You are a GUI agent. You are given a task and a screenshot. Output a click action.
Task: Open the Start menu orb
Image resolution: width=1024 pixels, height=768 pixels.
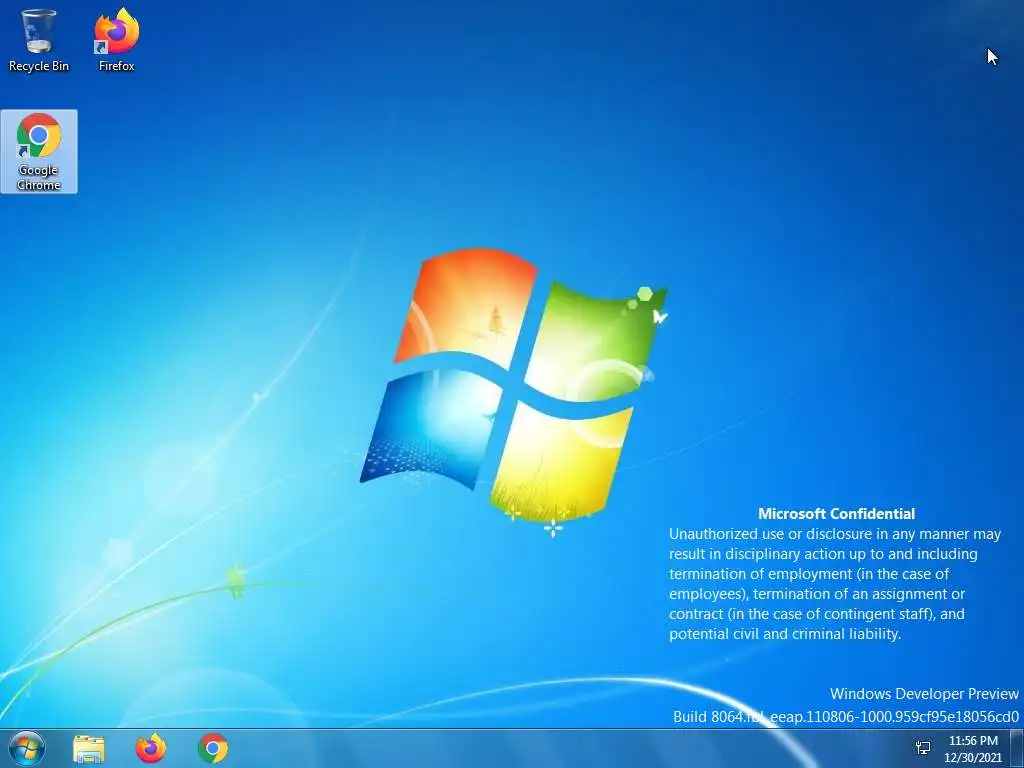pyautogui.click(x=27, y=748)
